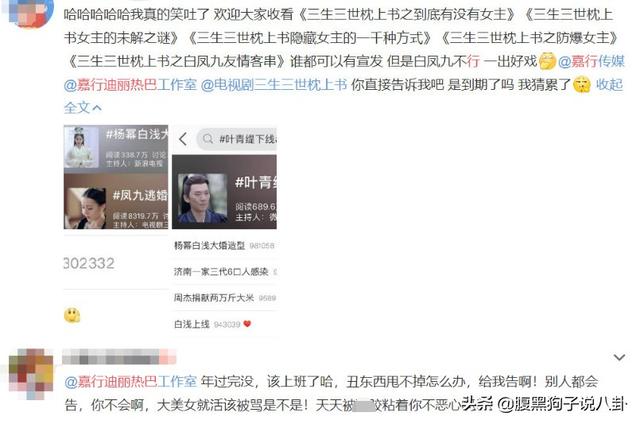Click the #叶青缇下线 search field
The width and height of the screenshot is (640, 424).
click(237, 139)
